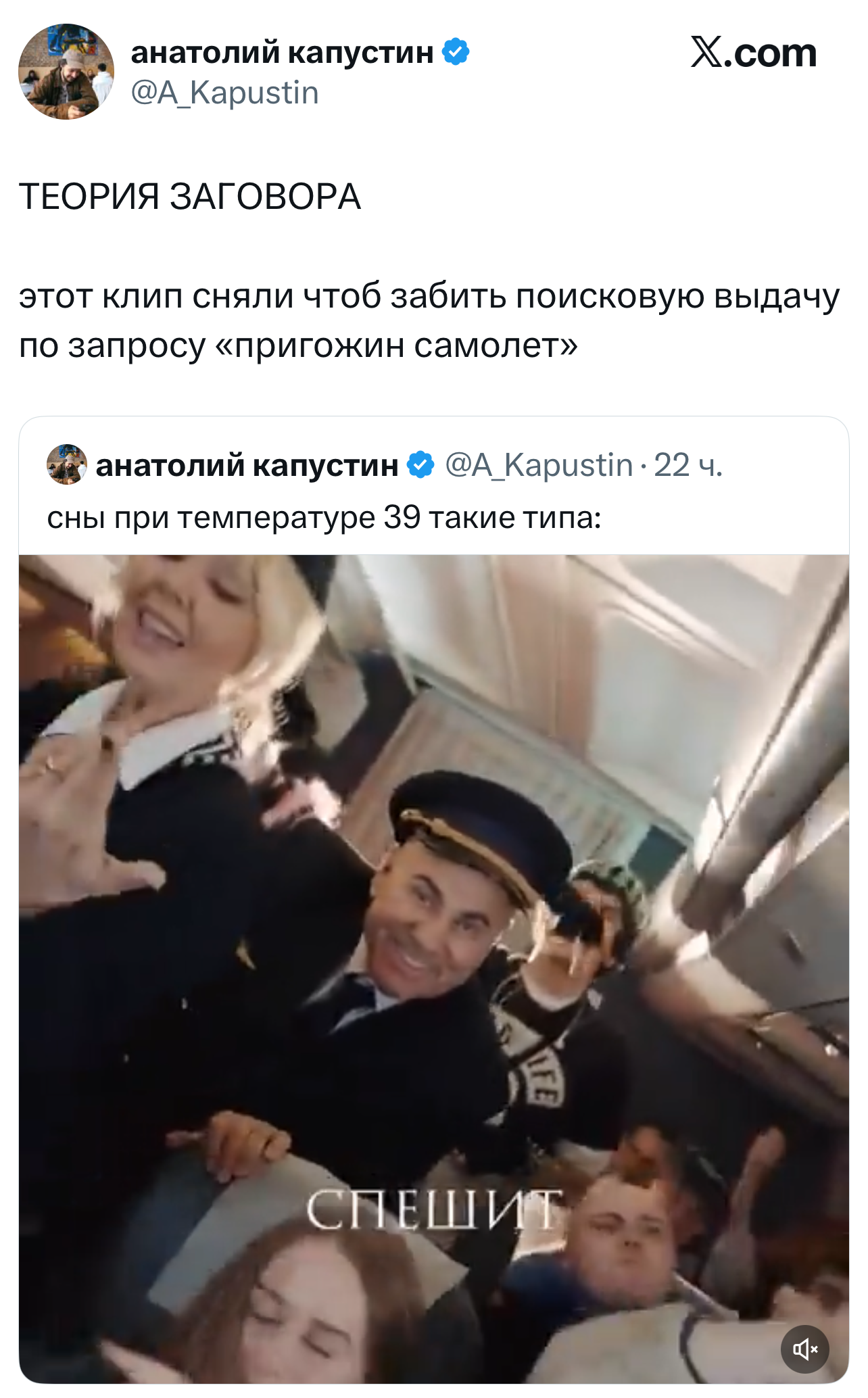Open the quoted text сны при температуре 39
868x1398 pixels.
pyautogui.click(x=324, y=519)
